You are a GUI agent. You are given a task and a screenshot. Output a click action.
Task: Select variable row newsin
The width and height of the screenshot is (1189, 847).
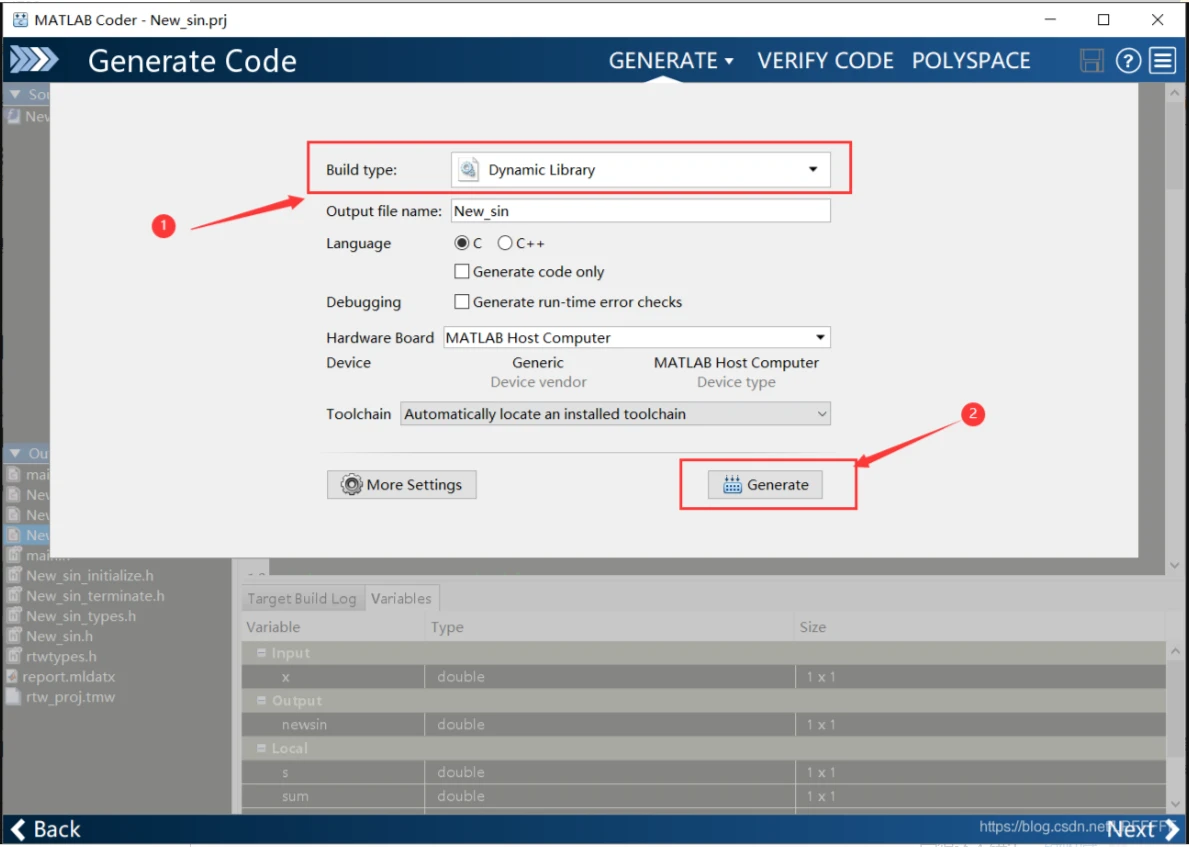pos(704,724)
